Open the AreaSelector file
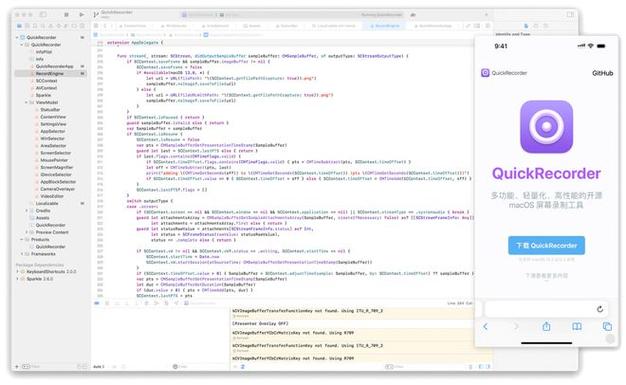This screenshot has width=626, height=385. [53, 145]
